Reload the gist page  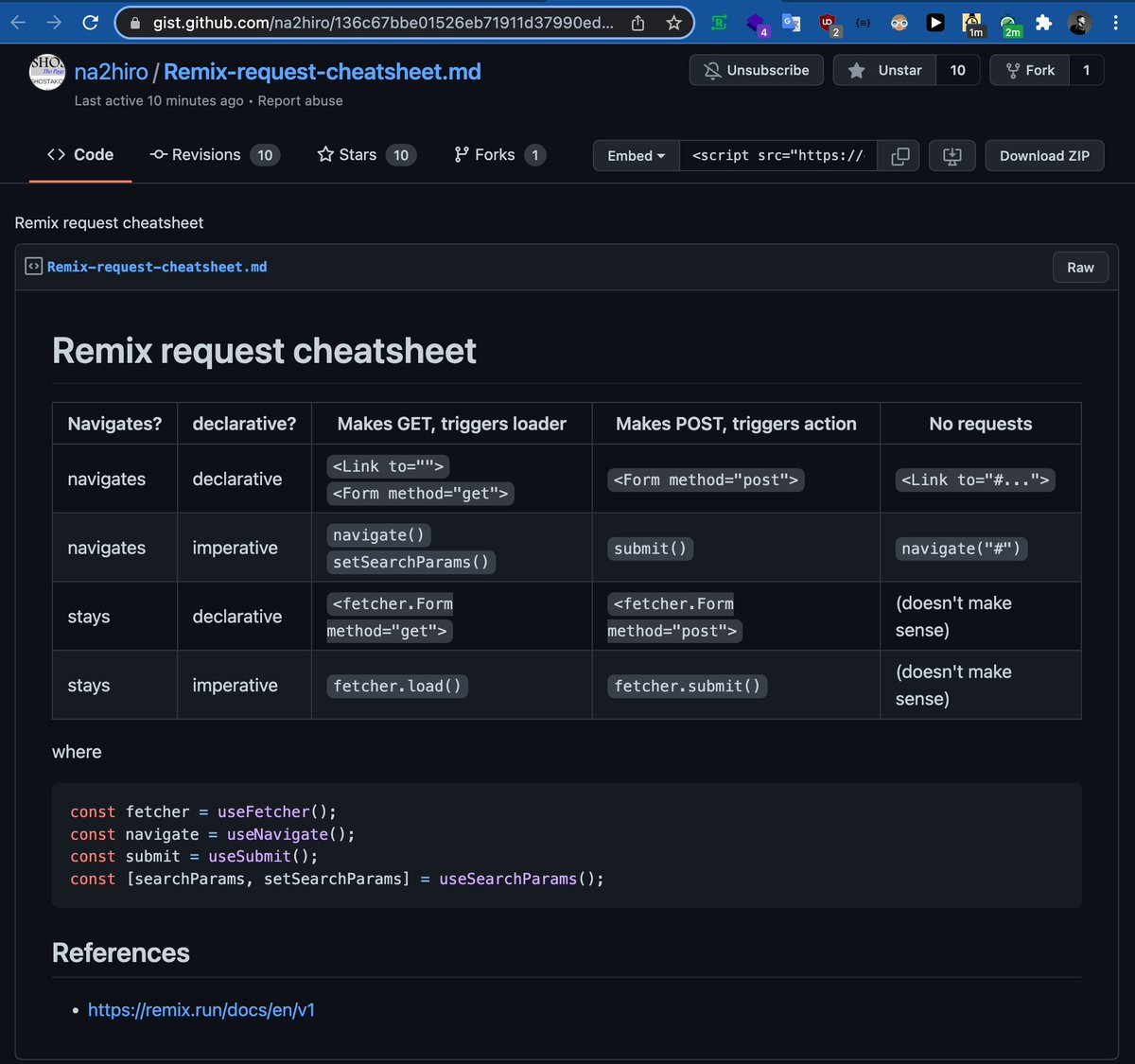point(90,22)
